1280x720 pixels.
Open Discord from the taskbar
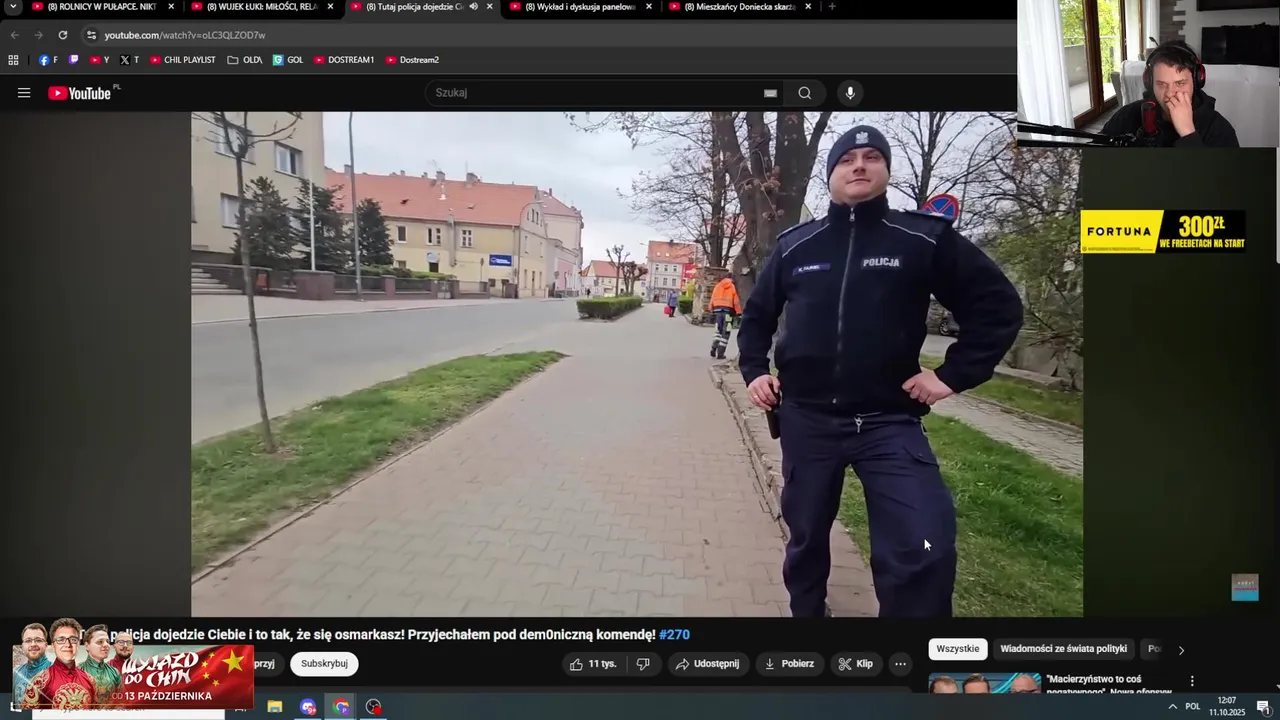tap(308, 707)
